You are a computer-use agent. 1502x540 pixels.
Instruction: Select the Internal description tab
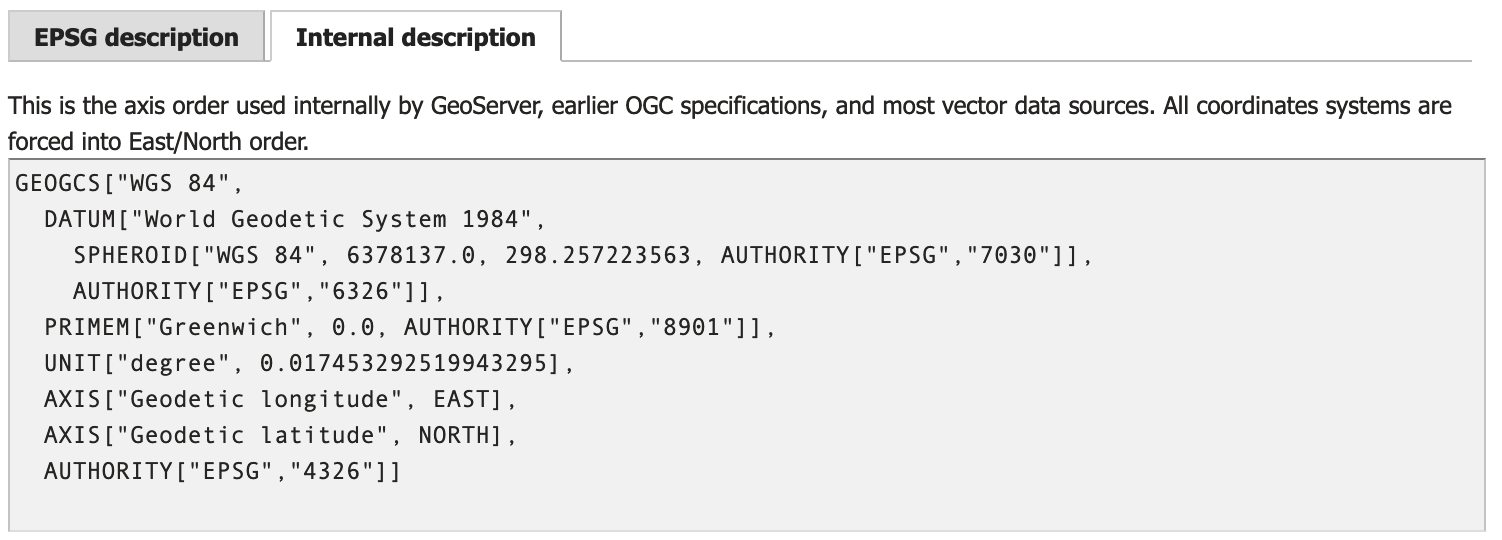pyautogui.click(x=415, y=38)
